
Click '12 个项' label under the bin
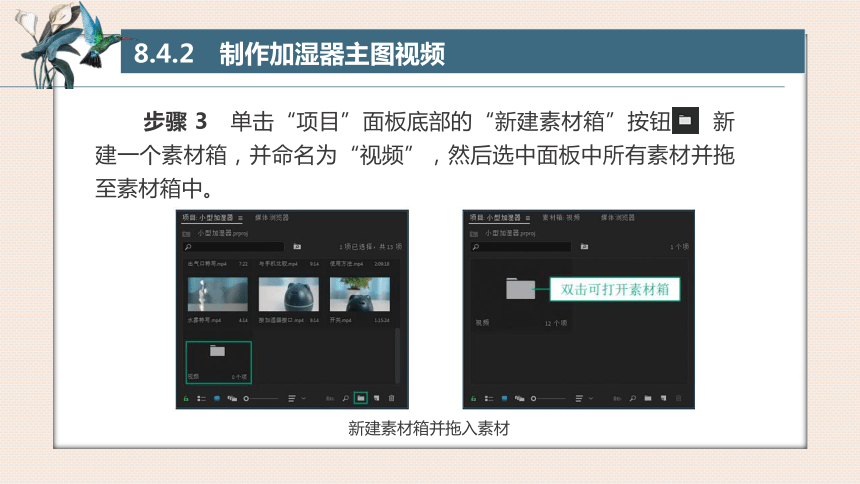556,323
